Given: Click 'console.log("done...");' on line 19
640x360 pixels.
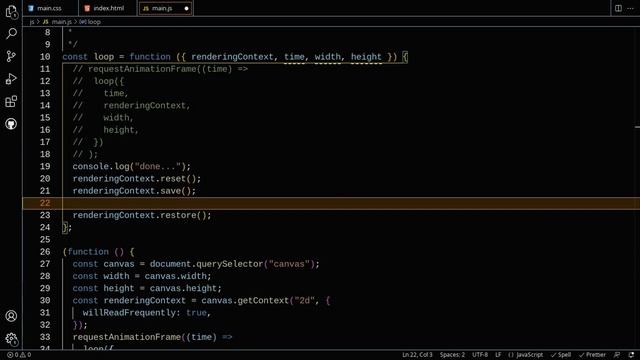Looking at the screenshot, I should [131, 167].
